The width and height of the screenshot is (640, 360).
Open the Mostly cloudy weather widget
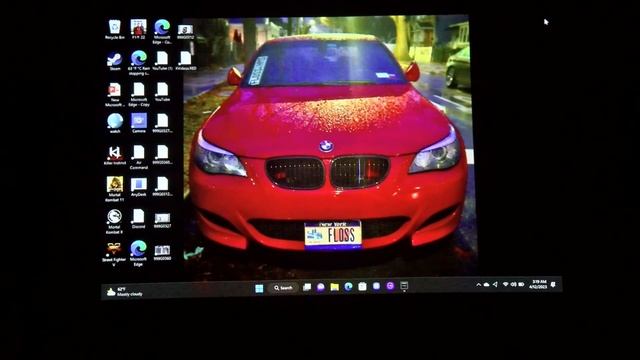pyautogui.click(x=124, y=291)
